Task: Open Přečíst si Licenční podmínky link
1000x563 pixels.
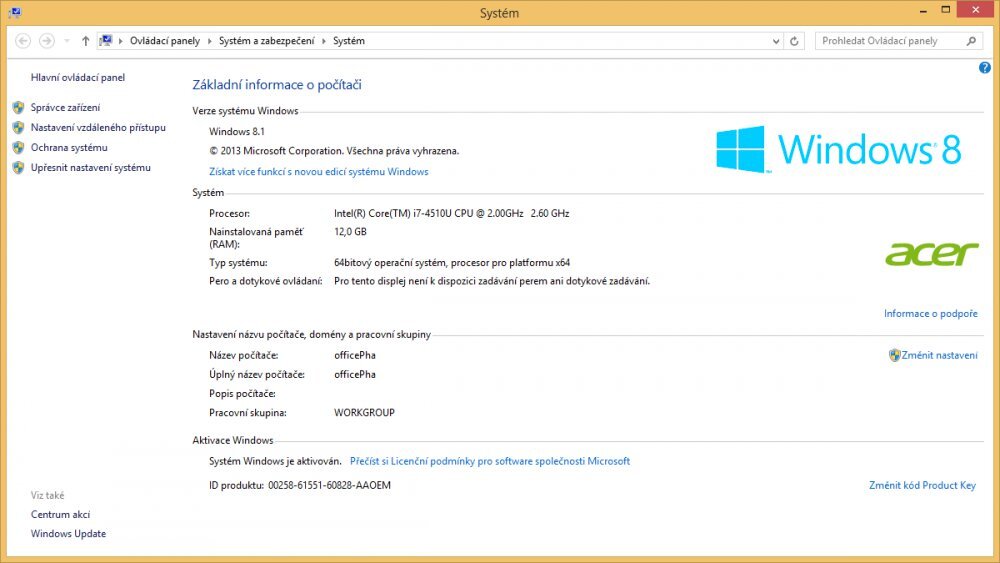Action: 490,461
